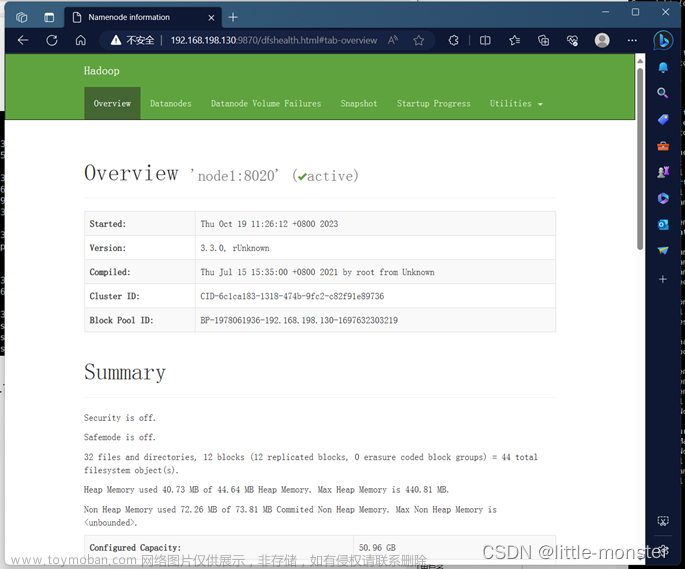Viewport: 685px width, 569px height.
Task: Open workspaces icon in title bar
Action: tap(21, 17)
